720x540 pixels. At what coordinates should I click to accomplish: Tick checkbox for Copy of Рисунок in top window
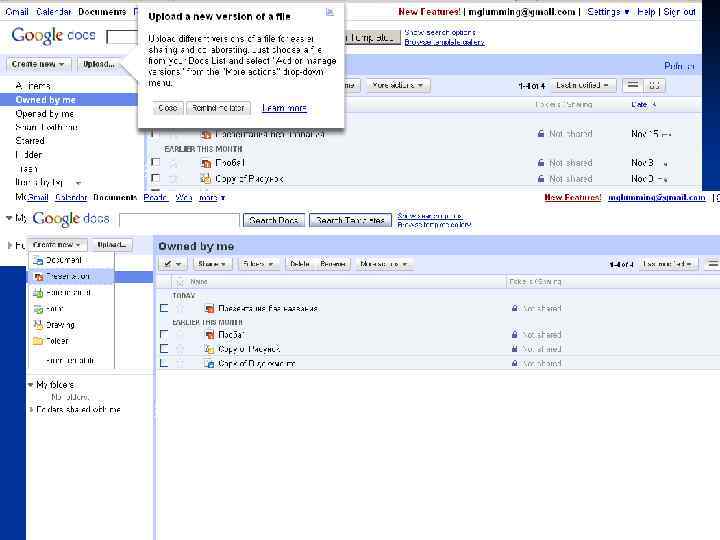(x=156, y=178)
